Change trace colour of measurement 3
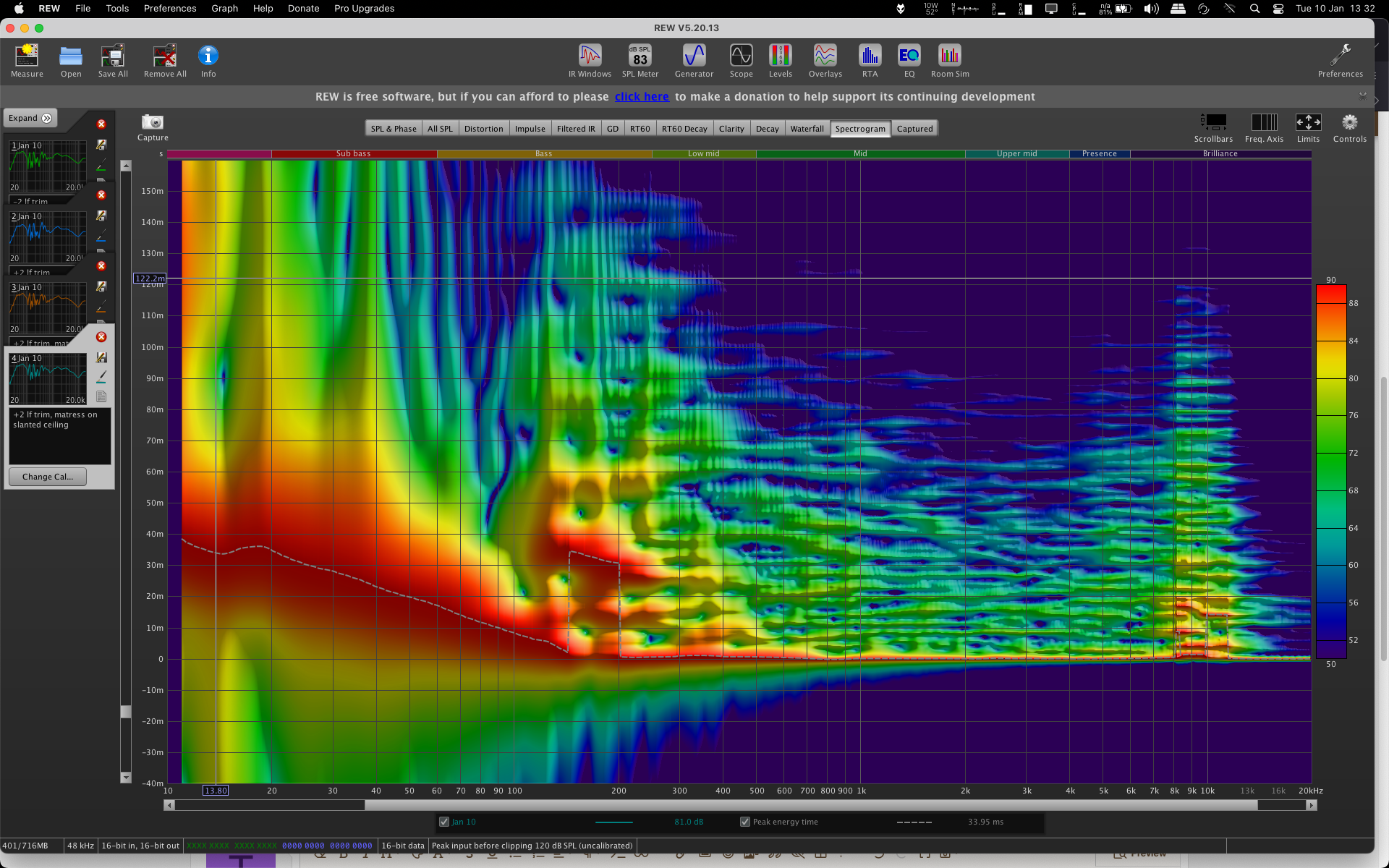The height and width of the screenshot is (868, 1389). [x=101, y=305]
